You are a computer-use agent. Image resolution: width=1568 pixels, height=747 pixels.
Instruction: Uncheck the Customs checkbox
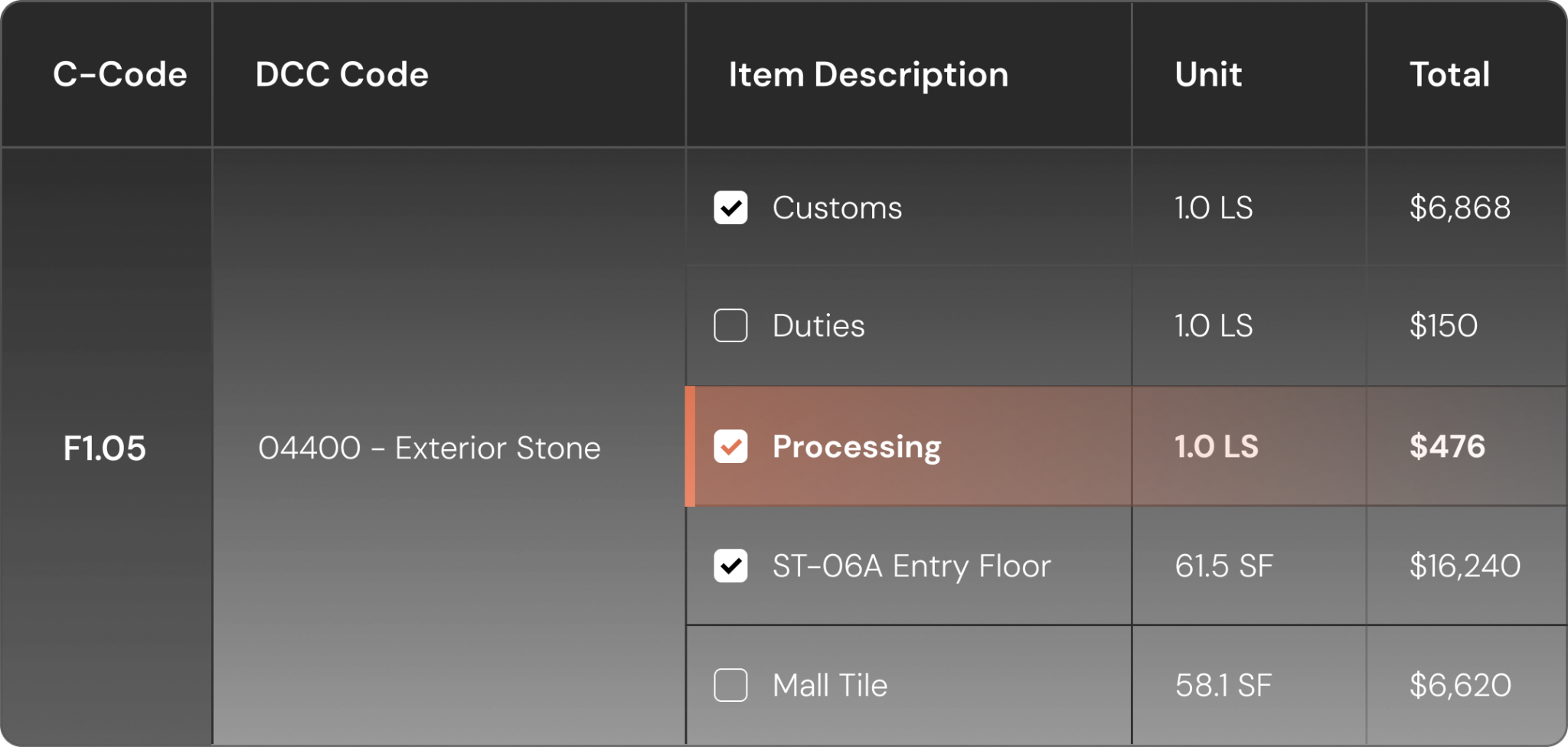tap(730, 207)
